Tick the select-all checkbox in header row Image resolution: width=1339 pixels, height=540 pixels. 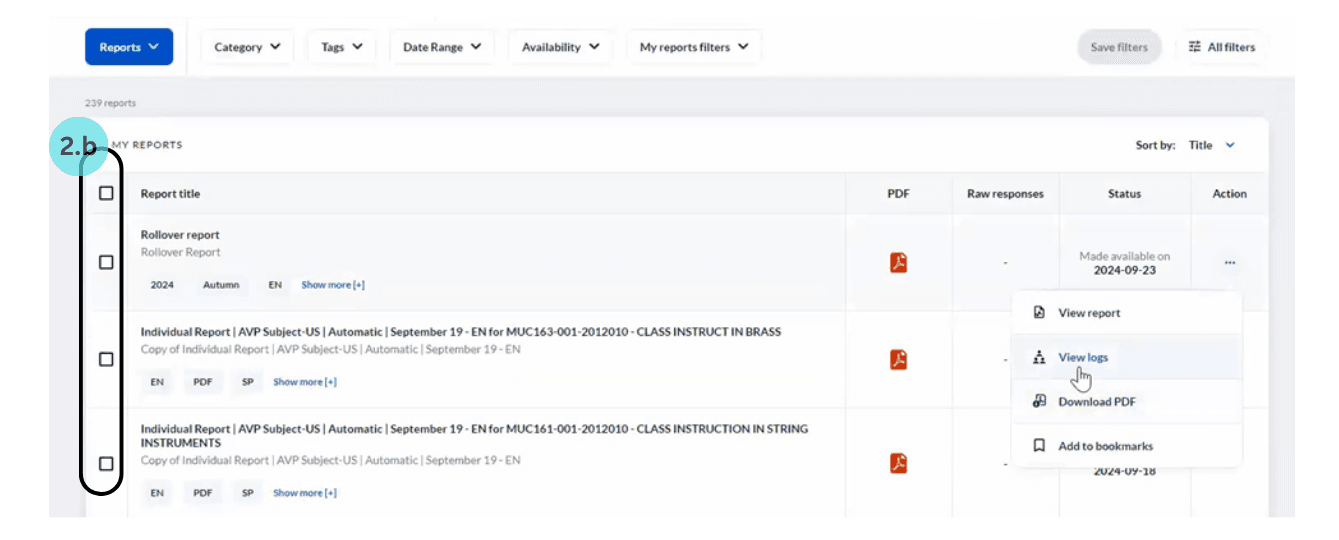pyautogui.click(x=106, y=194)
